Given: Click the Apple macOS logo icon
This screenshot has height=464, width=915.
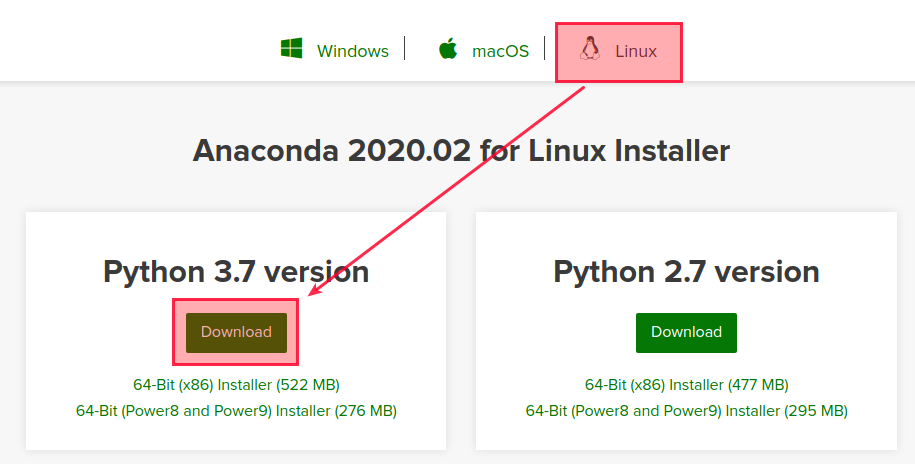Looking at the screenshot, I should (448, 48).
